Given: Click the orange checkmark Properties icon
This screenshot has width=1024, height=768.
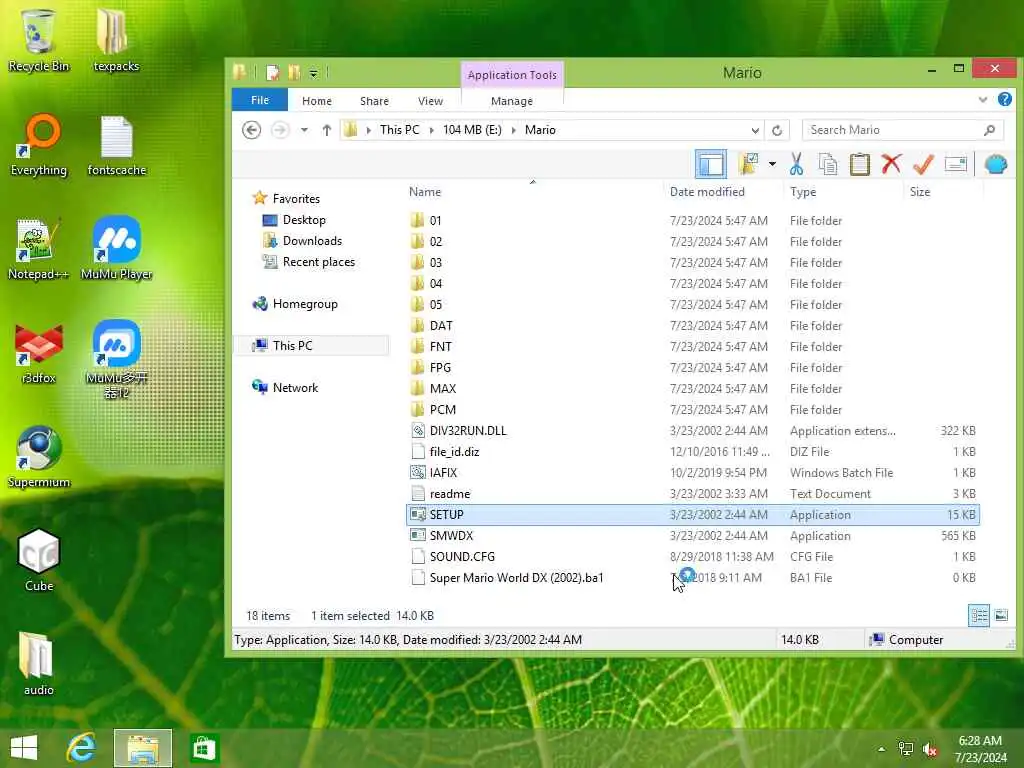Looking at the screenshot, I should coord(923,164).
